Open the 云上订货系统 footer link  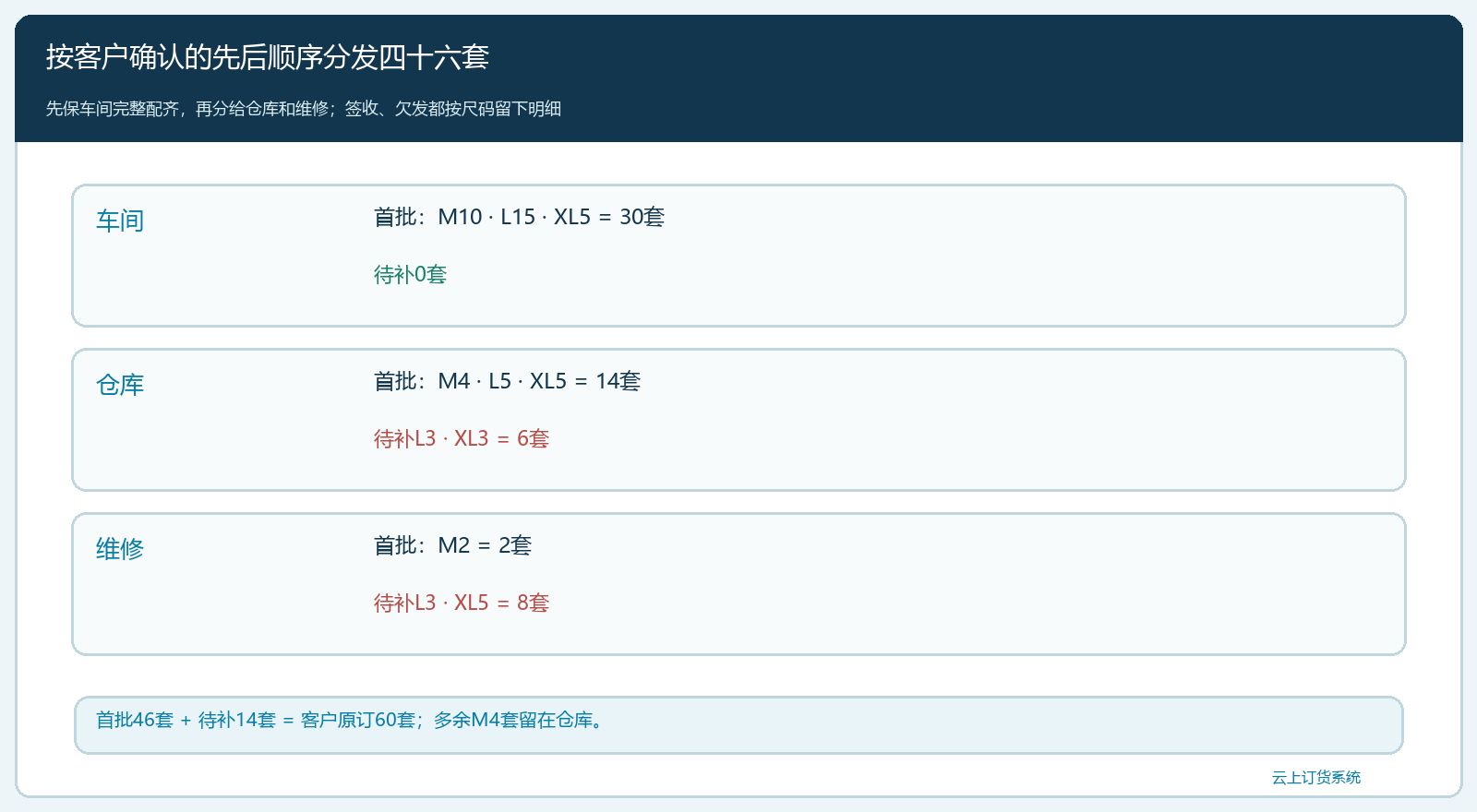pyautogui.click(x=1315, y=778)
